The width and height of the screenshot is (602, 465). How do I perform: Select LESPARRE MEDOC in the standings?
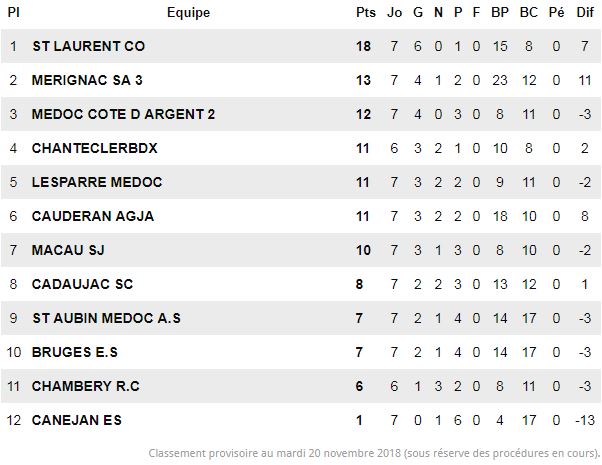pos(97,182)
